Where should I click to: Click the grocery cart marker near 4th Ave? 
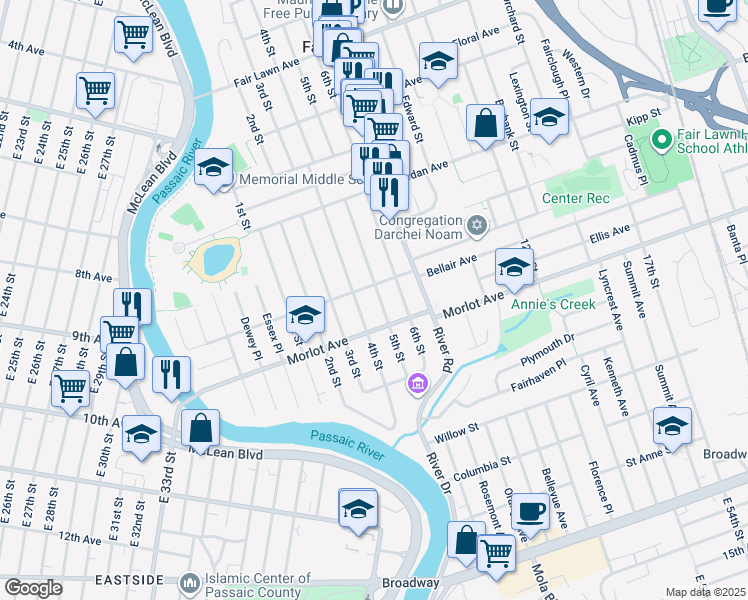click(x=134, y=38)
